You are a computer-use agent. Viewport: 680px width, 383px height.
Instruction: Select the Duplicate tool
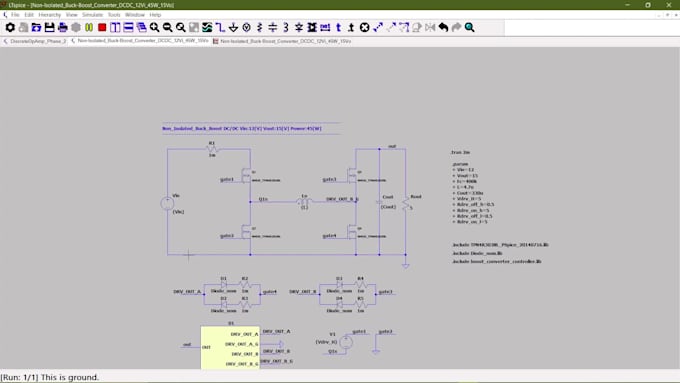tap(378, 27)
